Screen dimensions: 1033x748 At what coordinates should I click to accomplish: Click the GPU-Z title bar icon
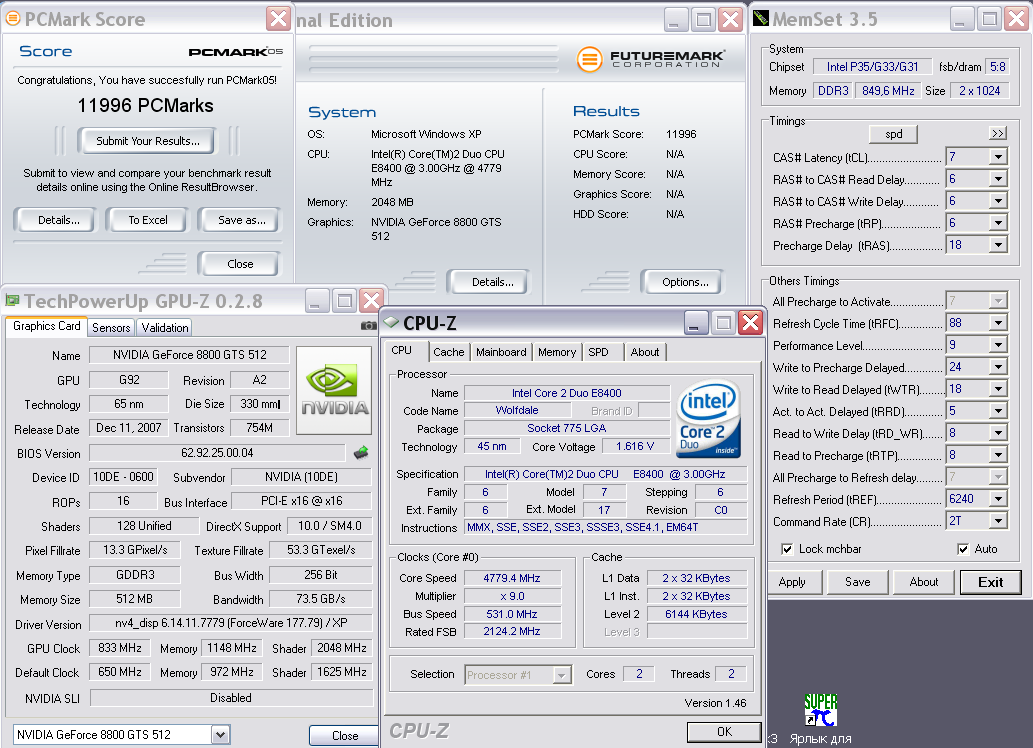pos(13,301)
